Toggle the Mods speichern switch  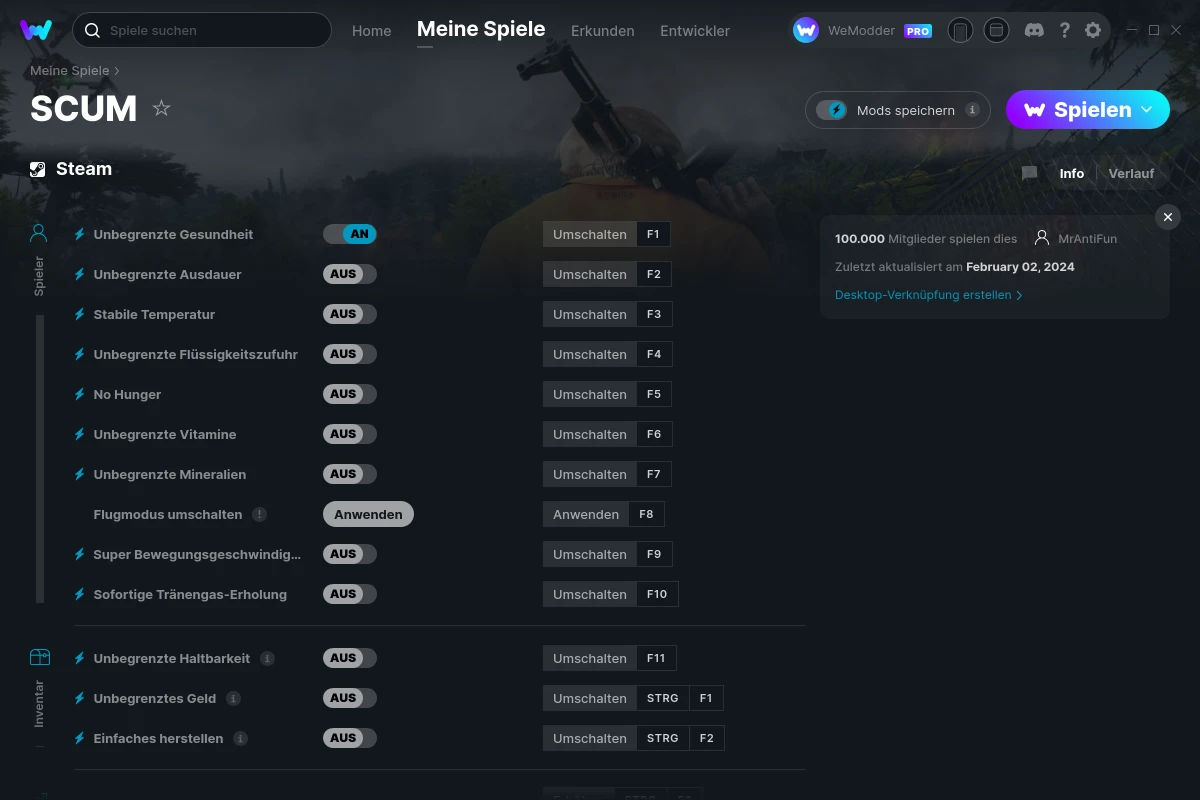[x=832, y=110]
